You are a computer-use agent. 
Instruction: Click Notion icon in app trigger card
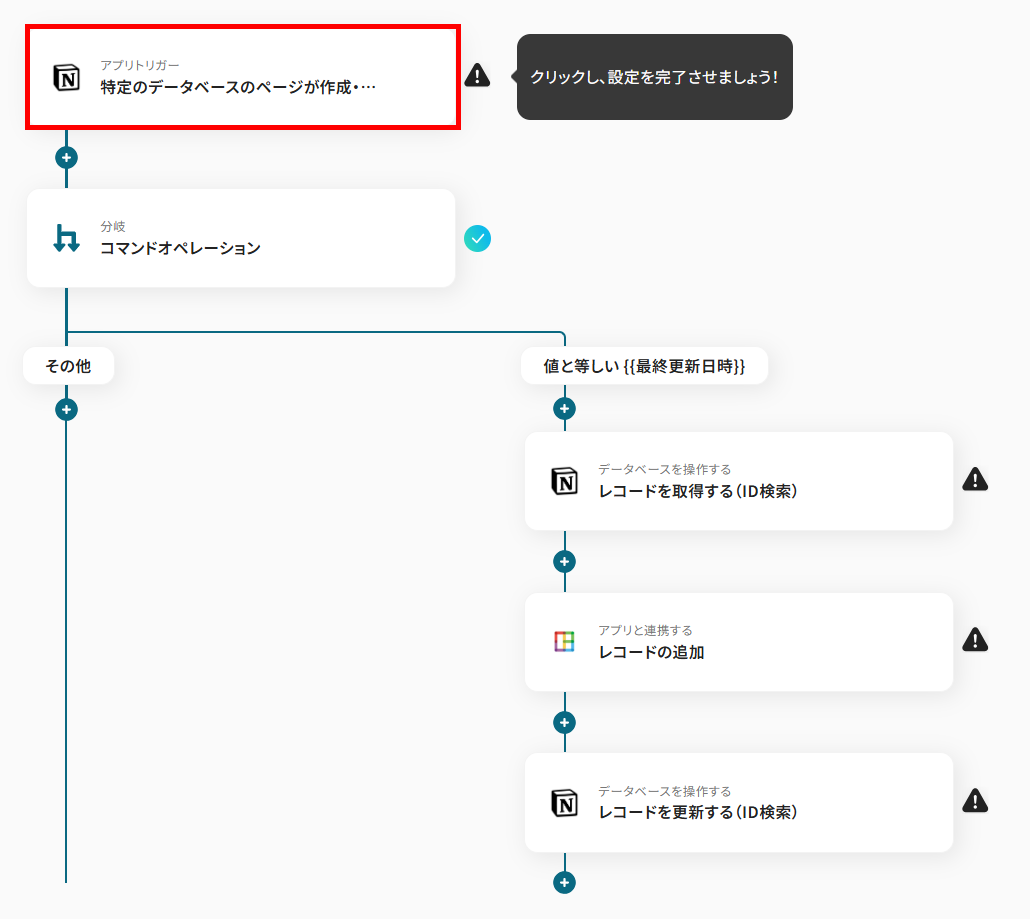[66, 78]
